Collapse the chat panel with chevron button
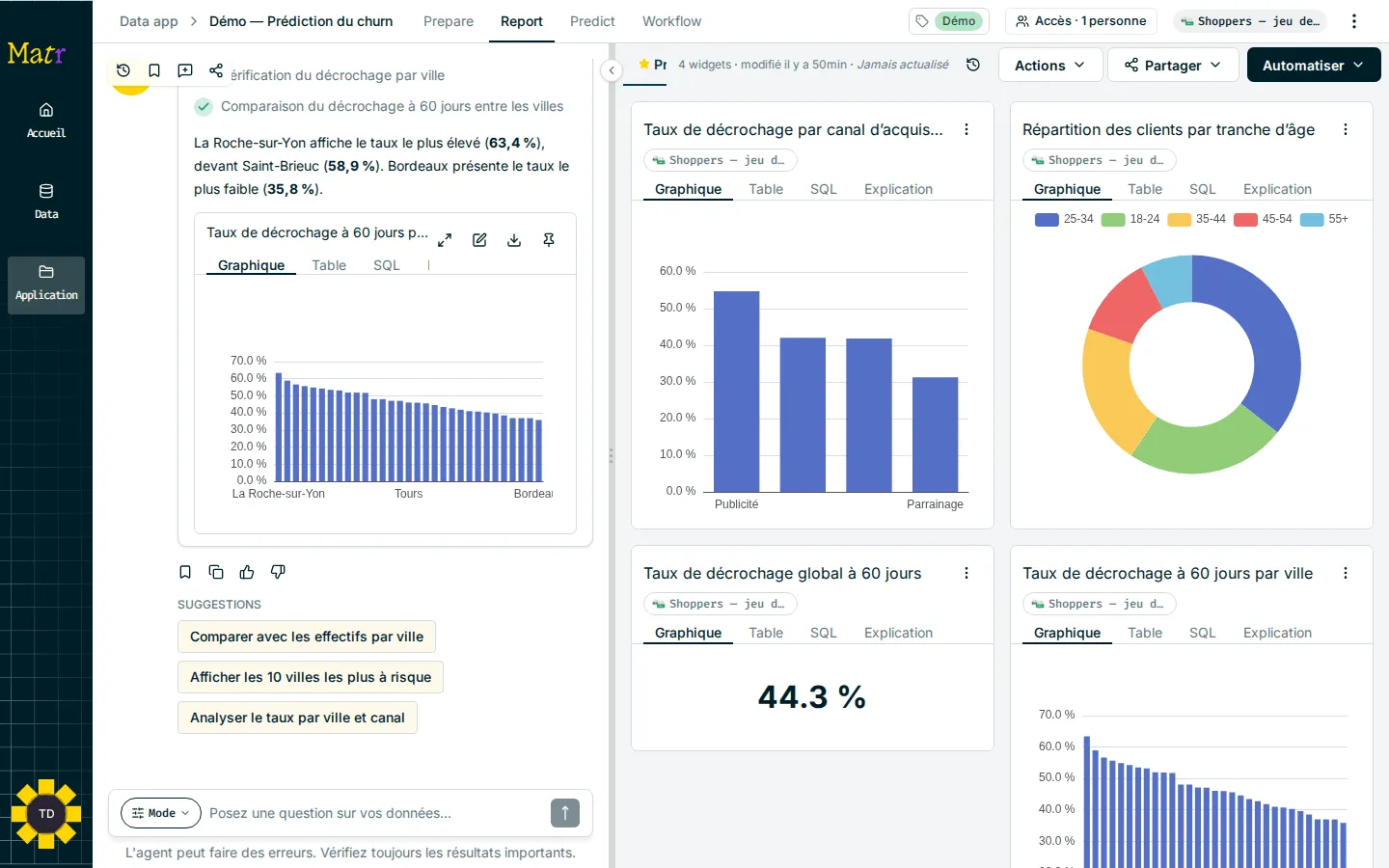This screenshot has height=868, width=1389. [612, 70]
